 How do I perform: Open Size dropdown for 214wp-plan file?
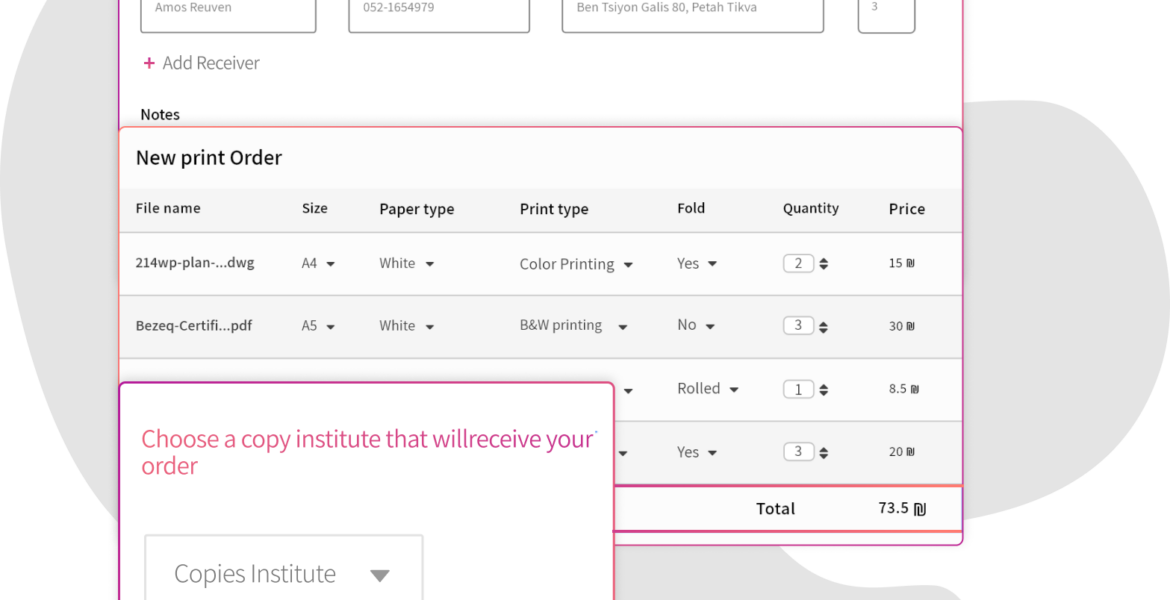(319, 264)
